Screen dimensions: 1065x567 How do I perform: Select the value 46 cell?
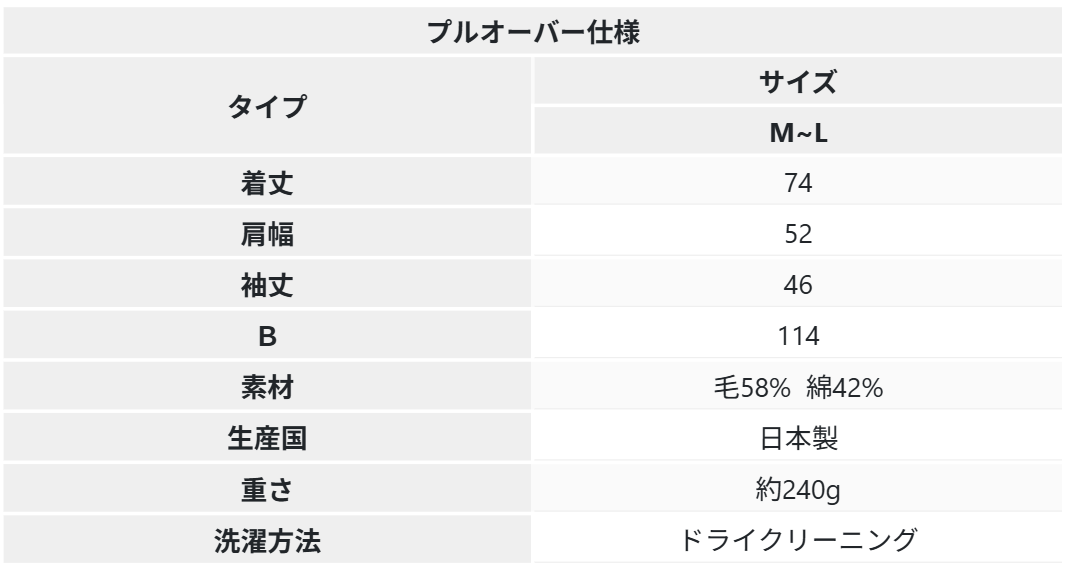point(797,285)
